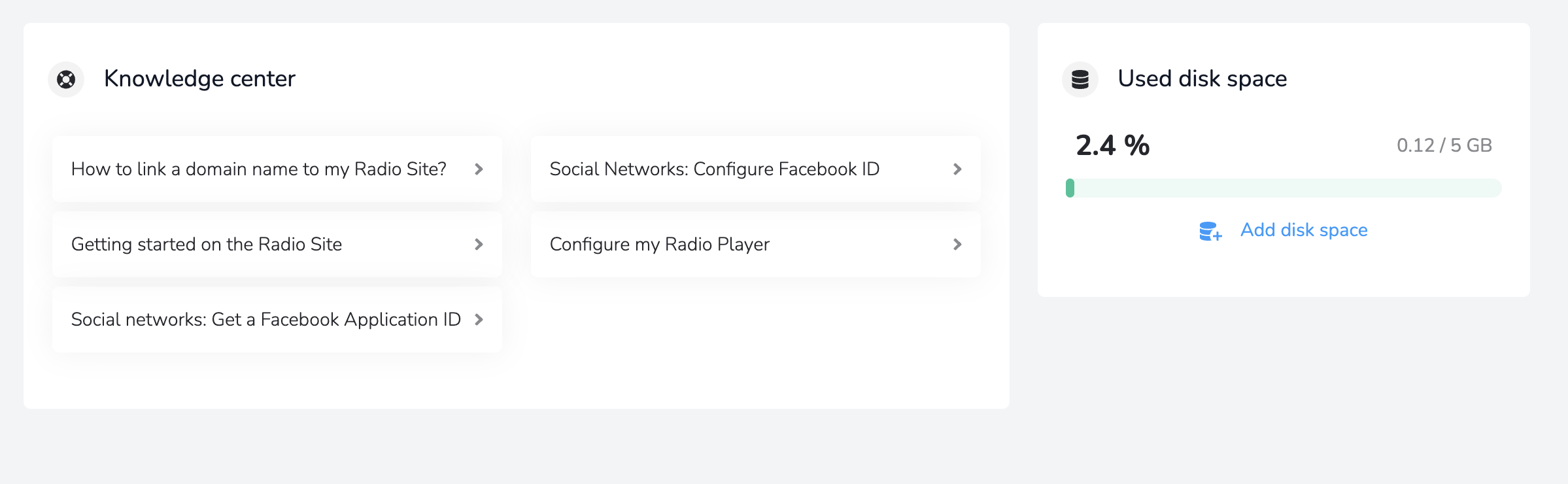Click the 0.12 / 5 GB storage text

point(1444,145)
